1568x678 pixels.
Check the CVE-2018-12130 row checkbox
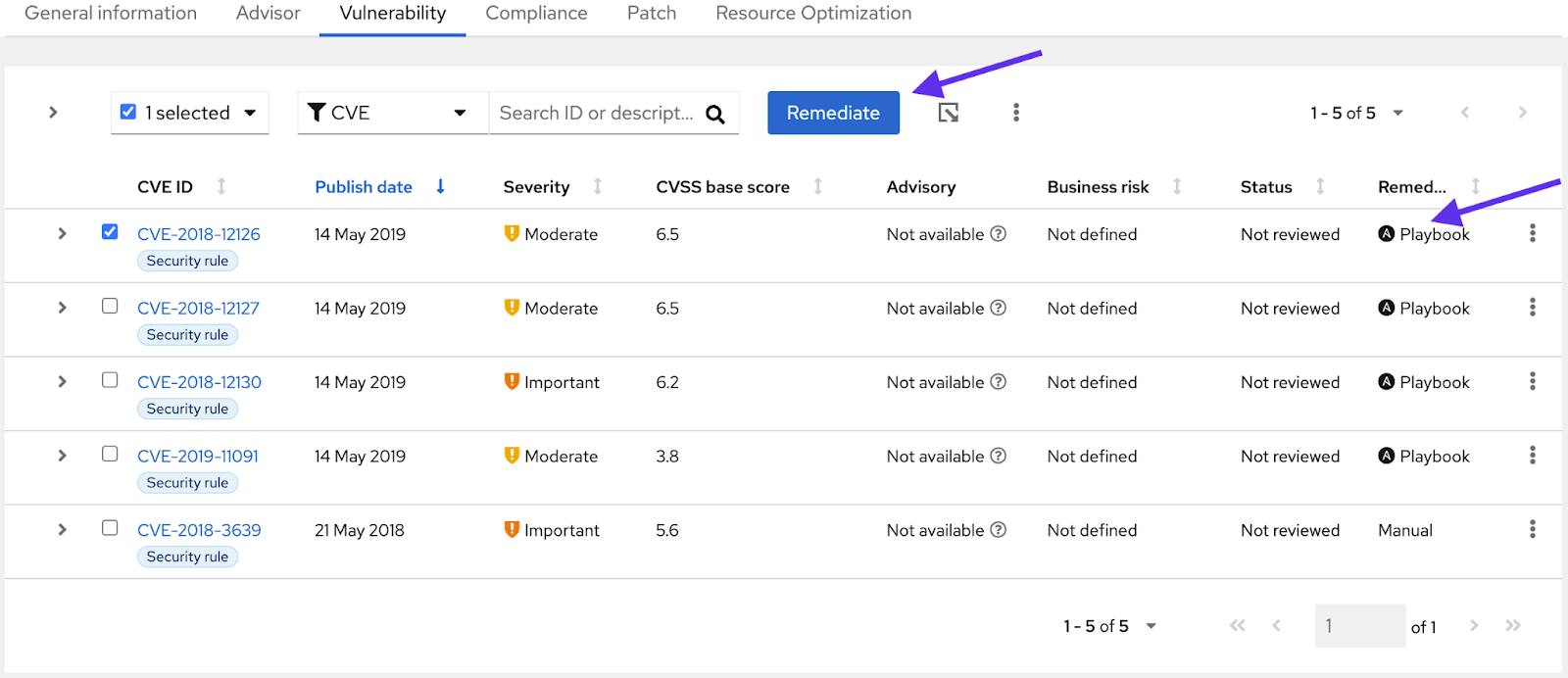click(110, 380)
